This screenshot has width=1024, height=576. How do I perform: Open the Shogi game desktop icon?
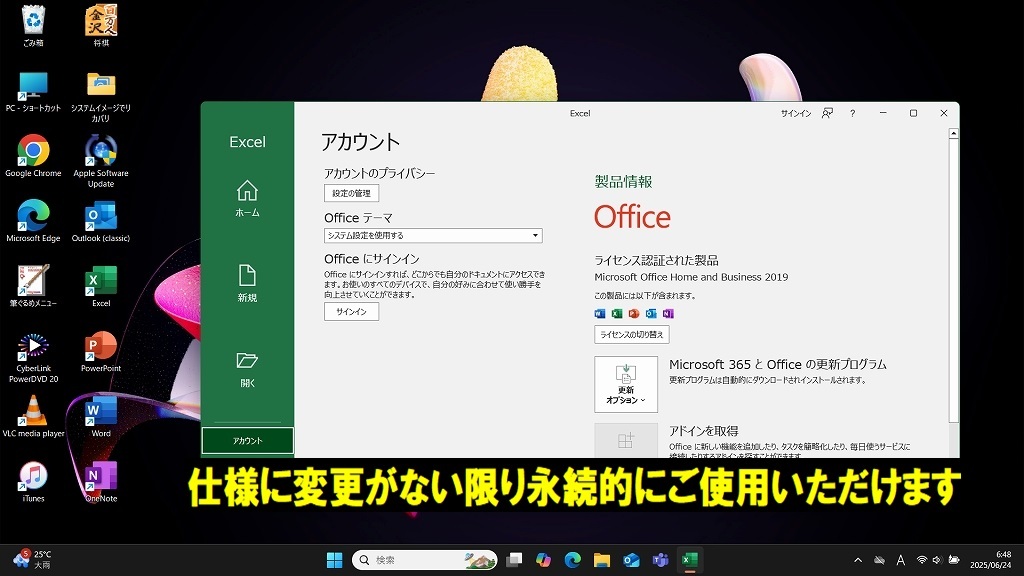tap(101, 25)
